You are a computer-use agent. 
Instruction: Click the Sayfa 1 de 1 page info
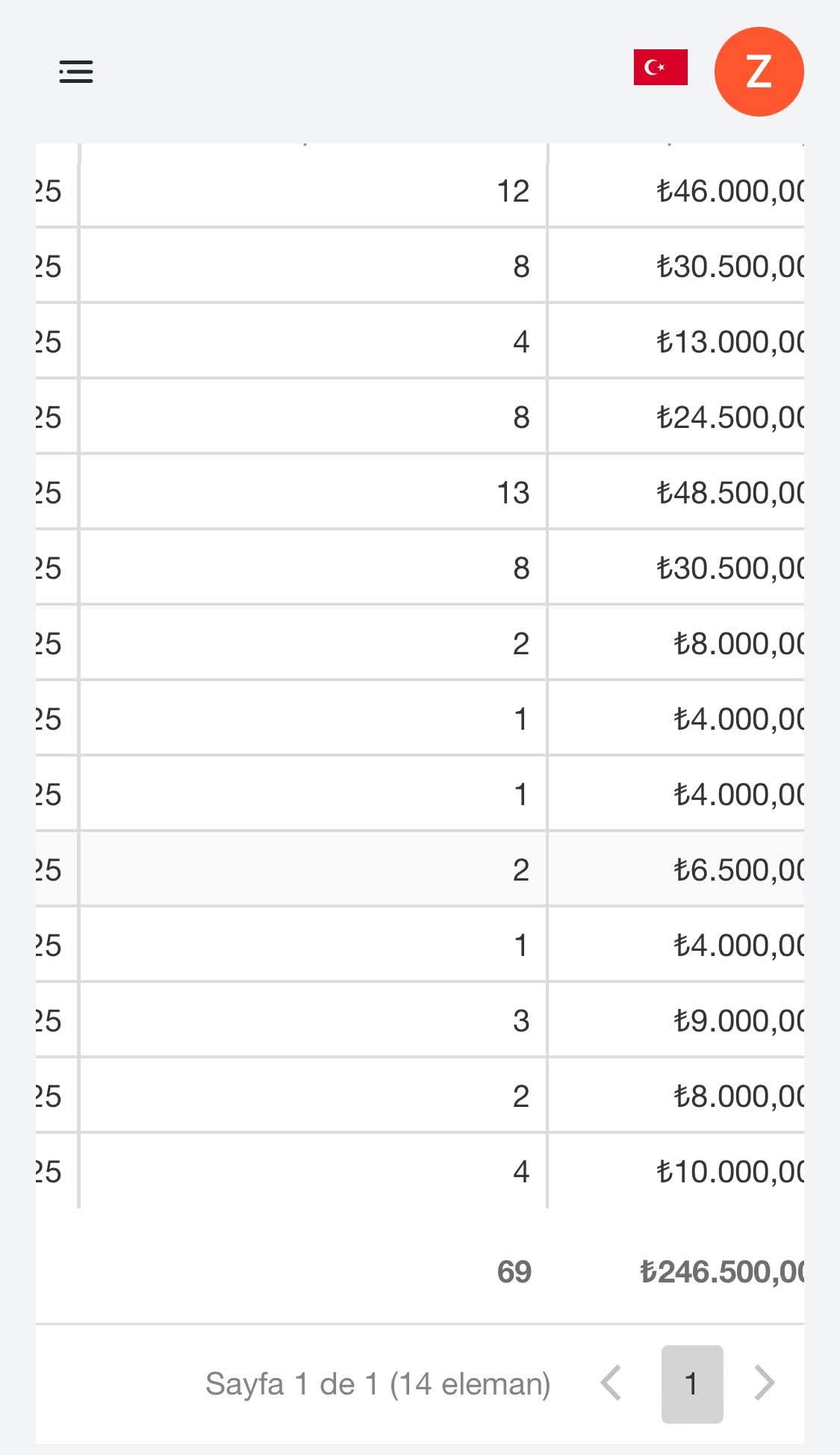pyautogui.click(x=378, y=1384)
